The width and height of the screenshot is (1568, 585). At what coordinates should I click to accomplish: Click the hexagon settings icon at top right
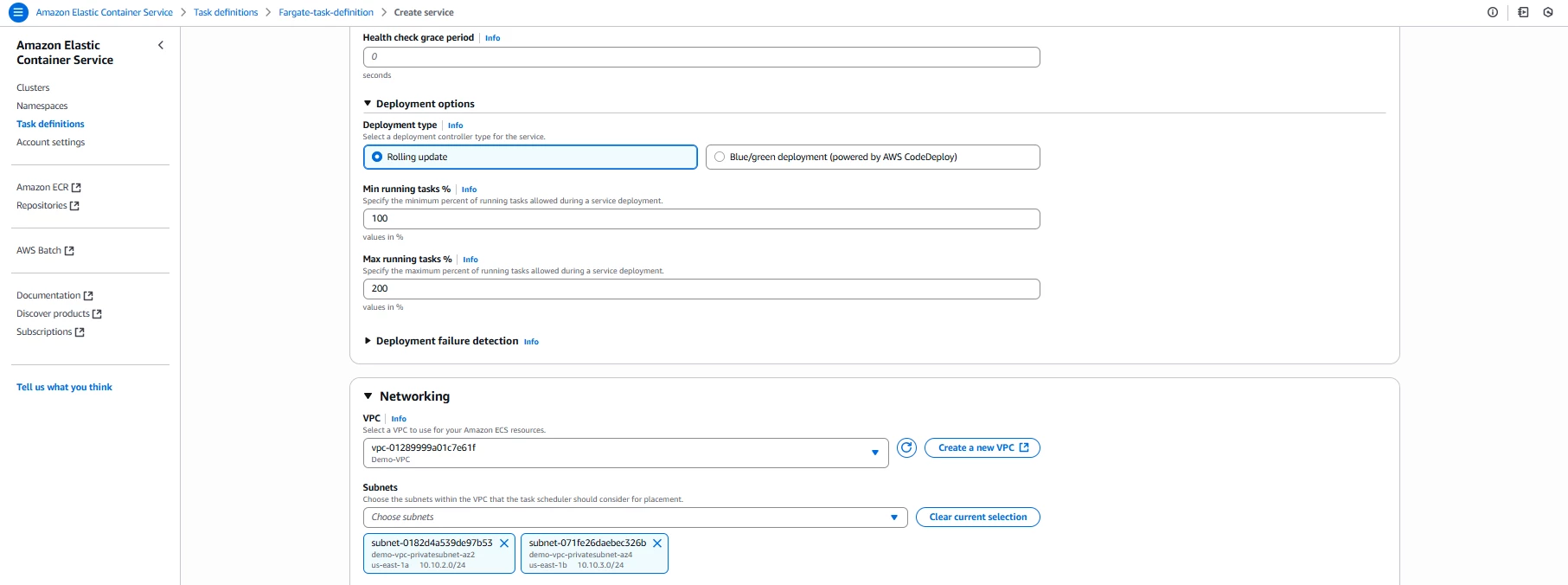pyautogui.click(x=1548, y=12)
